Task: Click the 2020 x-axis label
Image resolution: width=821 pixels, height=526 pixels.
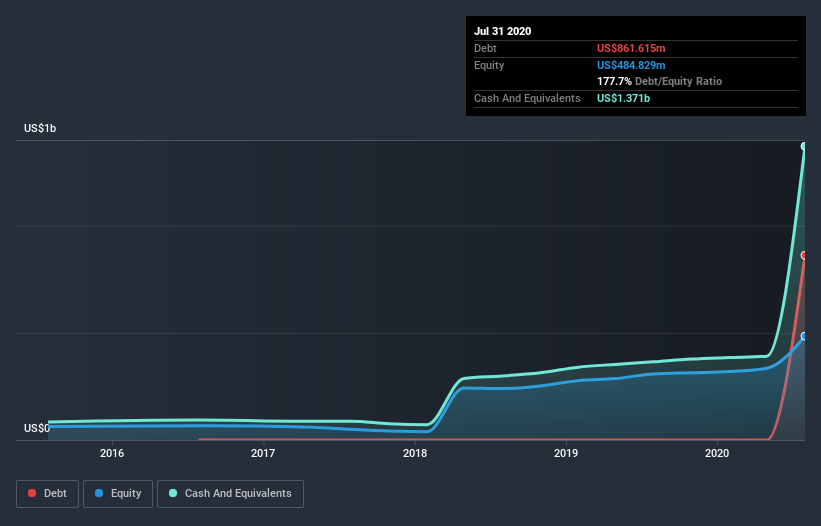Action: (717, 453)
